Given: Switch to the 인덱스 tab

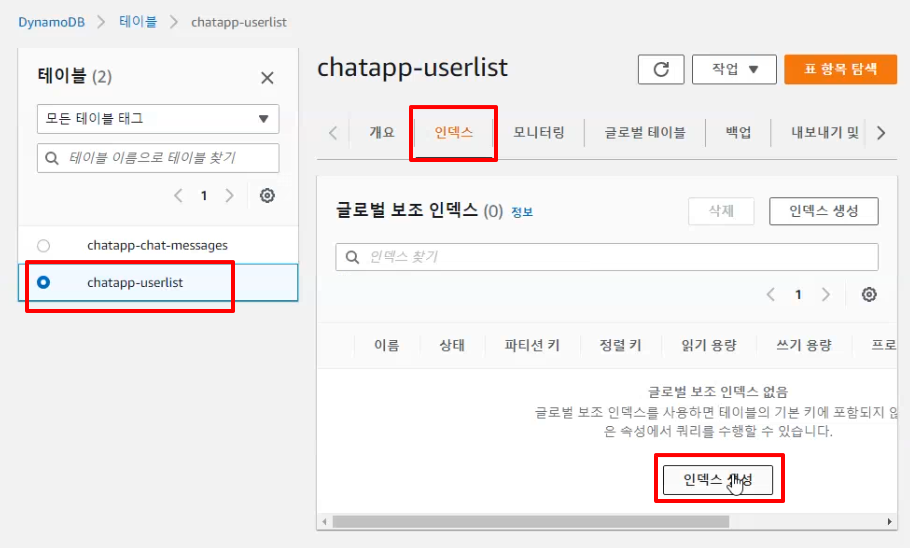Looking at the screenshot, I should [x=453, y=132].
